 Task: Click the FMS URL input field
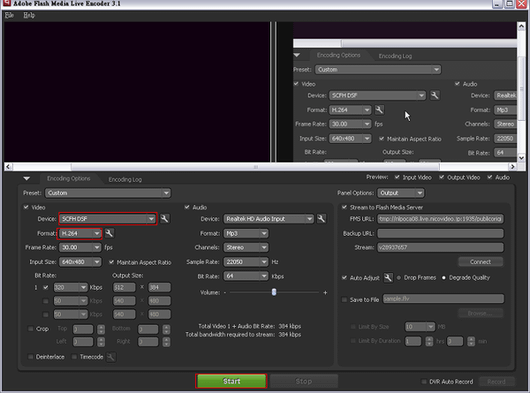pyautogui.click(x=440, y=219)
